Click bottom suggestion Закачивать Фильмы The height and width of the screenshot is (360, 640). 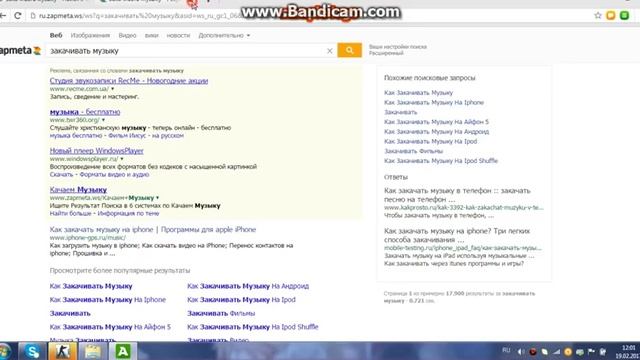pyautogui.click(x=221, y=313)
